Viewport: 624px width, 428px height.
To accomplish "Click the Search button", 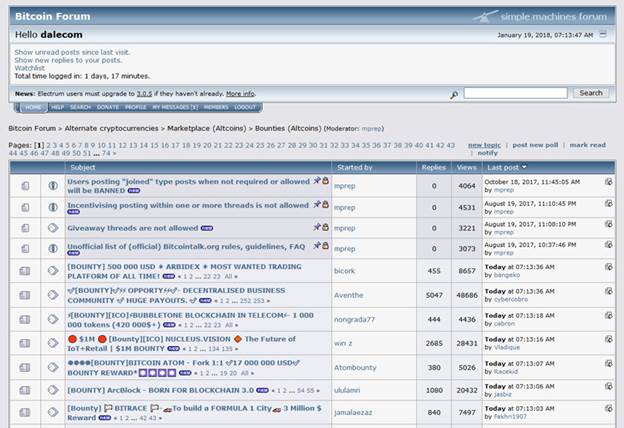I will tap(591, 93).
